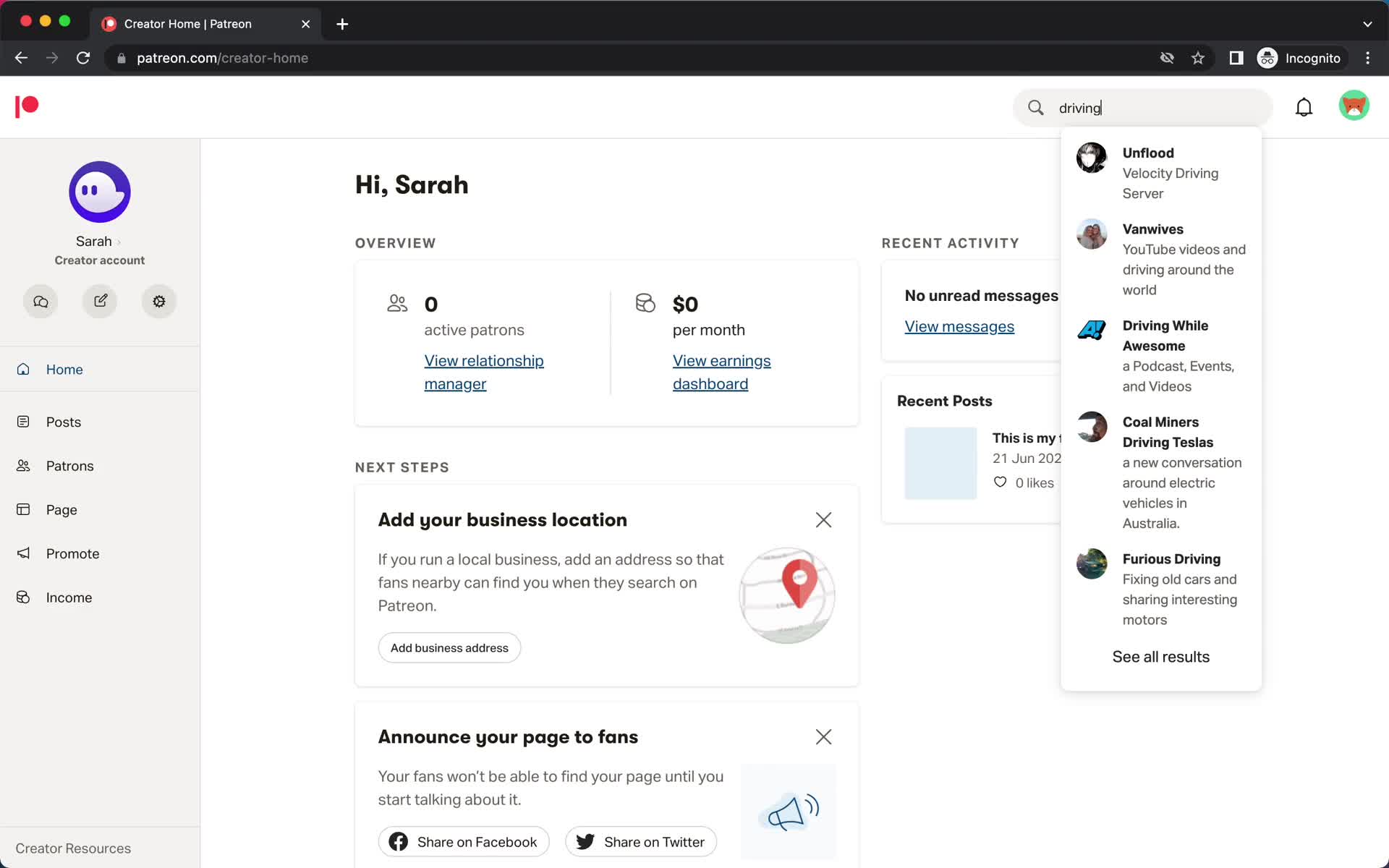The width and height of the screenshot is (1389, 868).
Task: Click See all results in the search dropdown
Action: click(1160, 657)
